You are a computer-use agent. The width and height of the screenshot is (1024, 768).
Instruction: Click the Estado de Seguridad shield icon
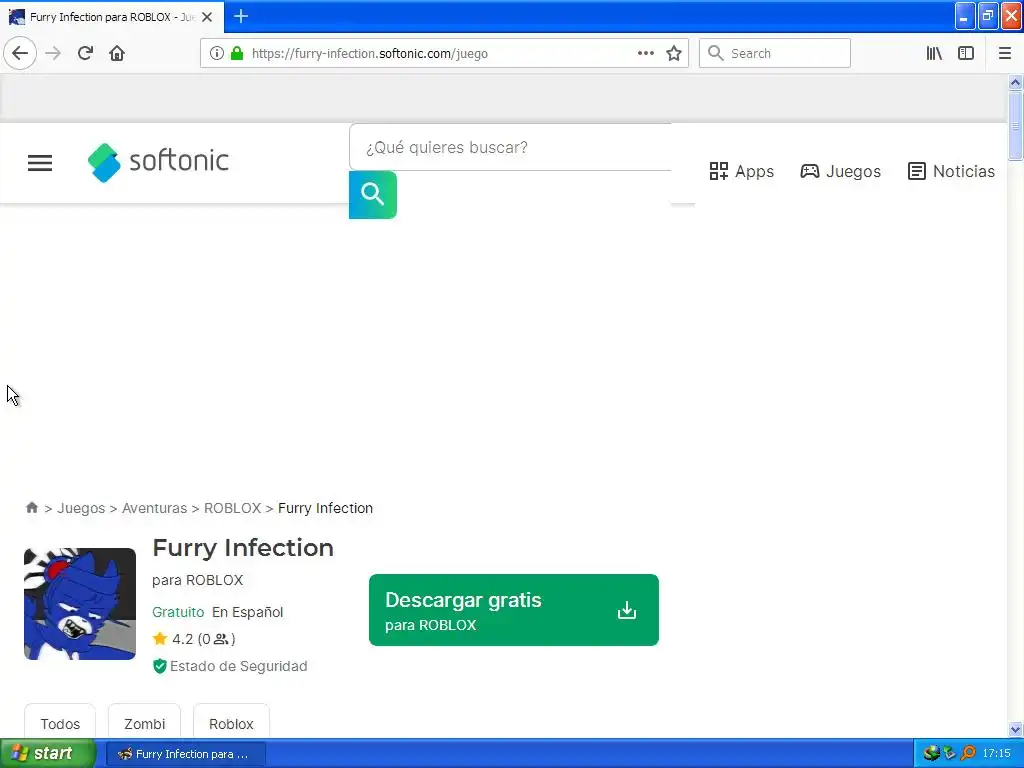tap(159, 666)
